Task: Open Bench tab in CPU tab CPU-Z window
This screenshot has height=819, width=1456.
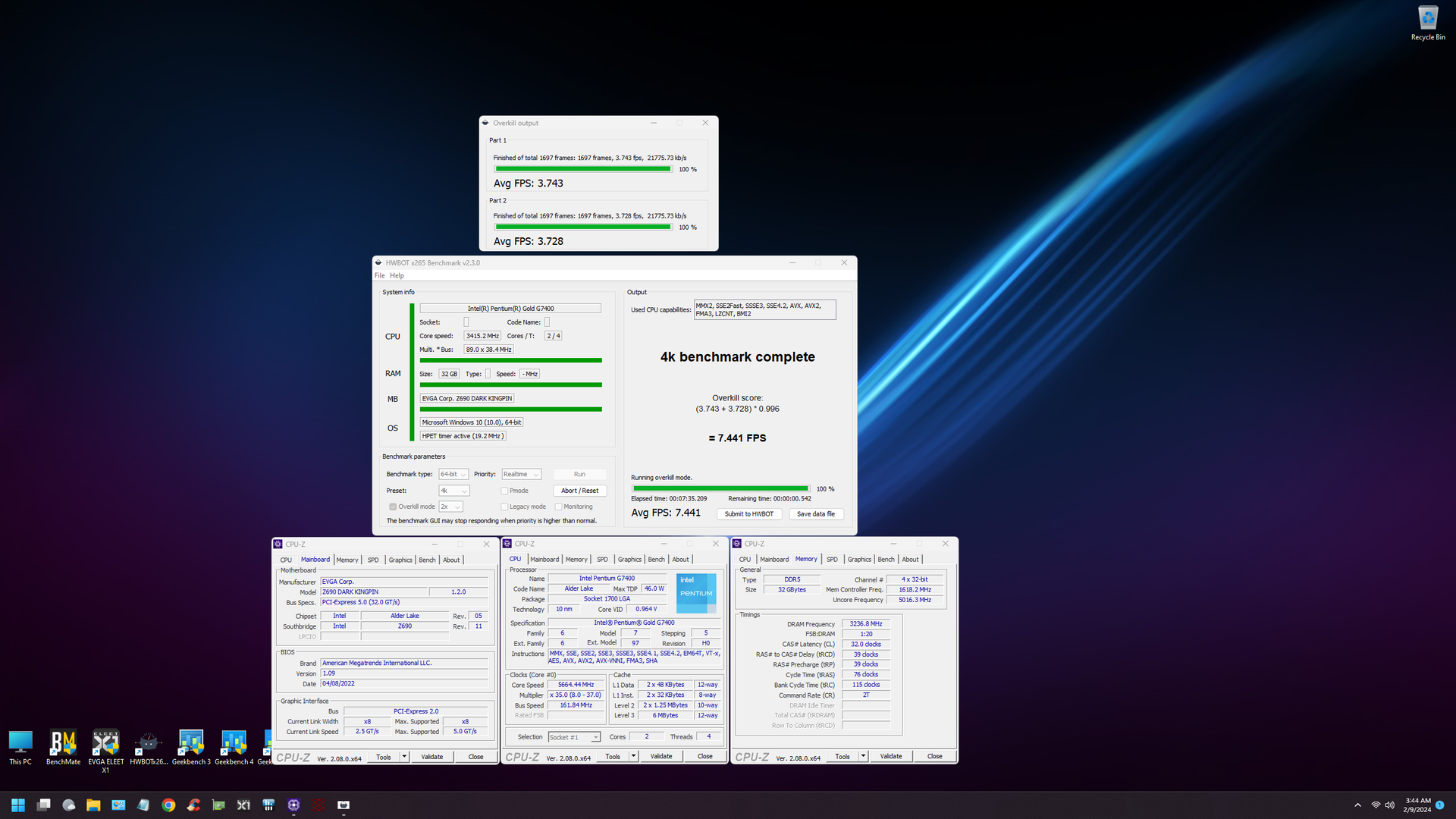Action: tap(656, 559)
